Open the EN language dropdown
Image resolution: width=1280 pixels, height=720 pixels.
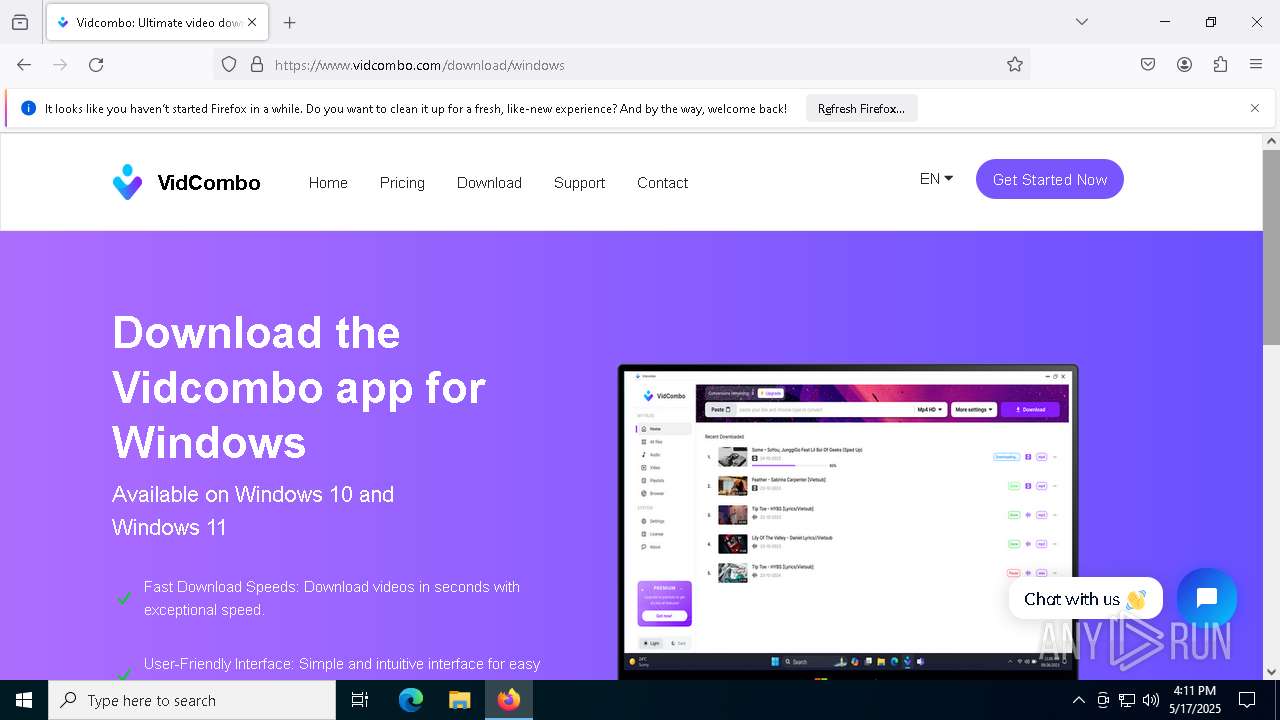tap(936, 179)
